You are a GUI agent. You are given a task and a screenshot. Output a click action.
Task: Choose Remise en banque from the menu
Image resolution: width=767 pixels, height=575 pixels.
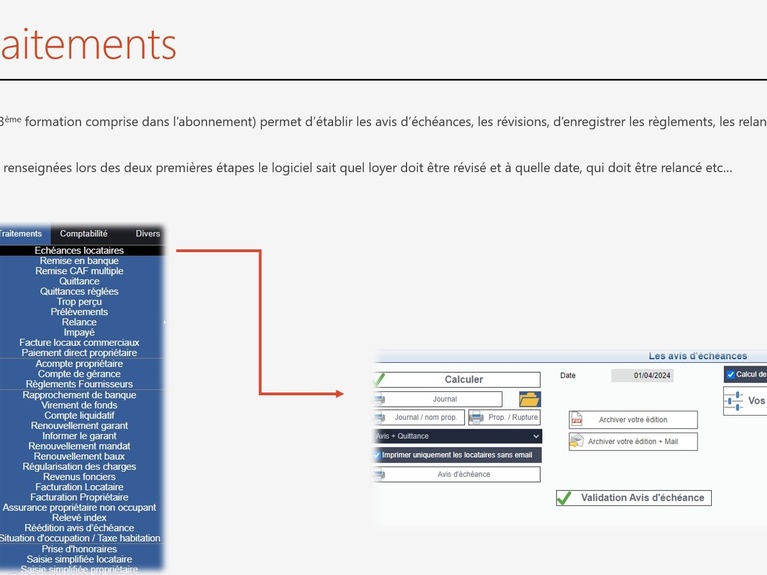pyautogui.click(x=79, y=261)
